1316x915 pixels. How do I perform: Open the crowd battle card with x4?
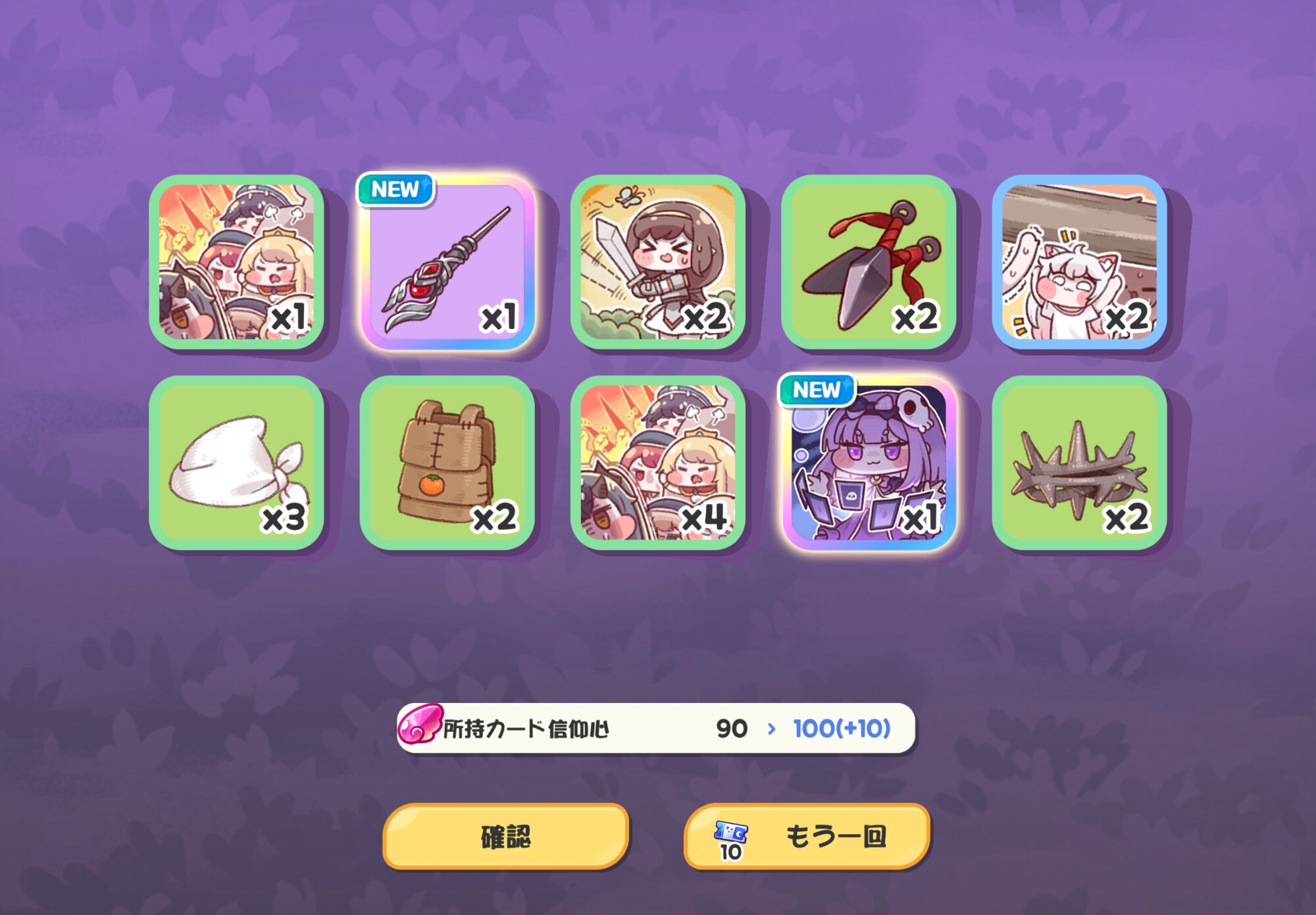(x=658, y=463)
